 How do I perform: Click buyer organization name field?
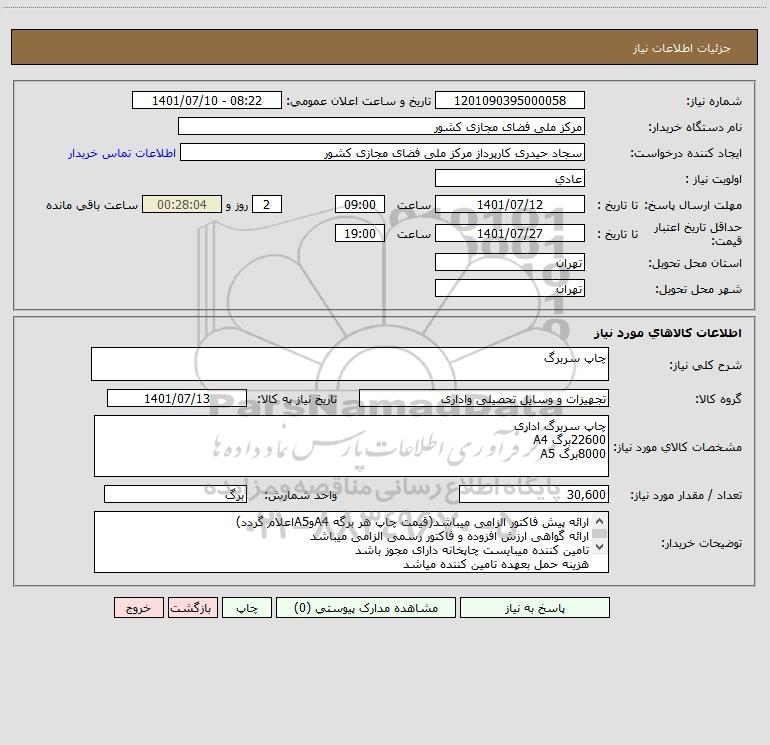pos(381,126)
